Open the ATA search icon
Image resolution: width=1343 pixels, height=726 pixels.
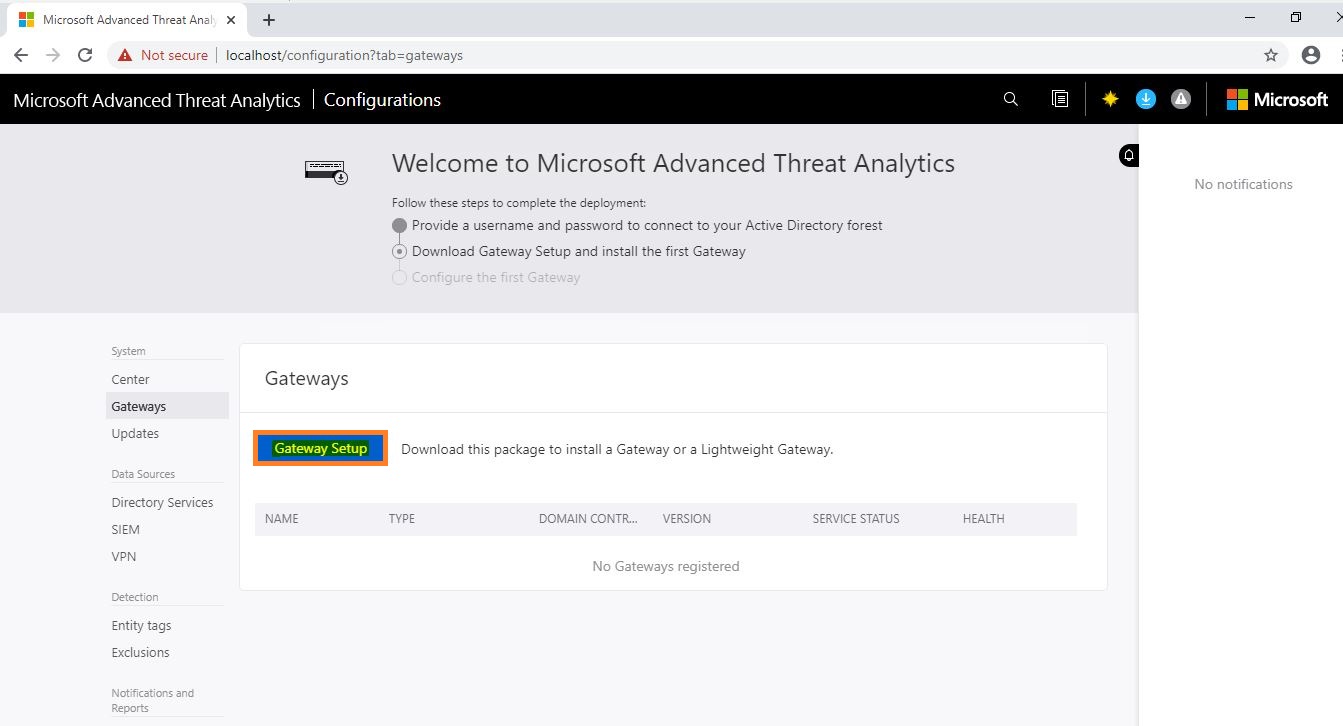coord(1011,99)
